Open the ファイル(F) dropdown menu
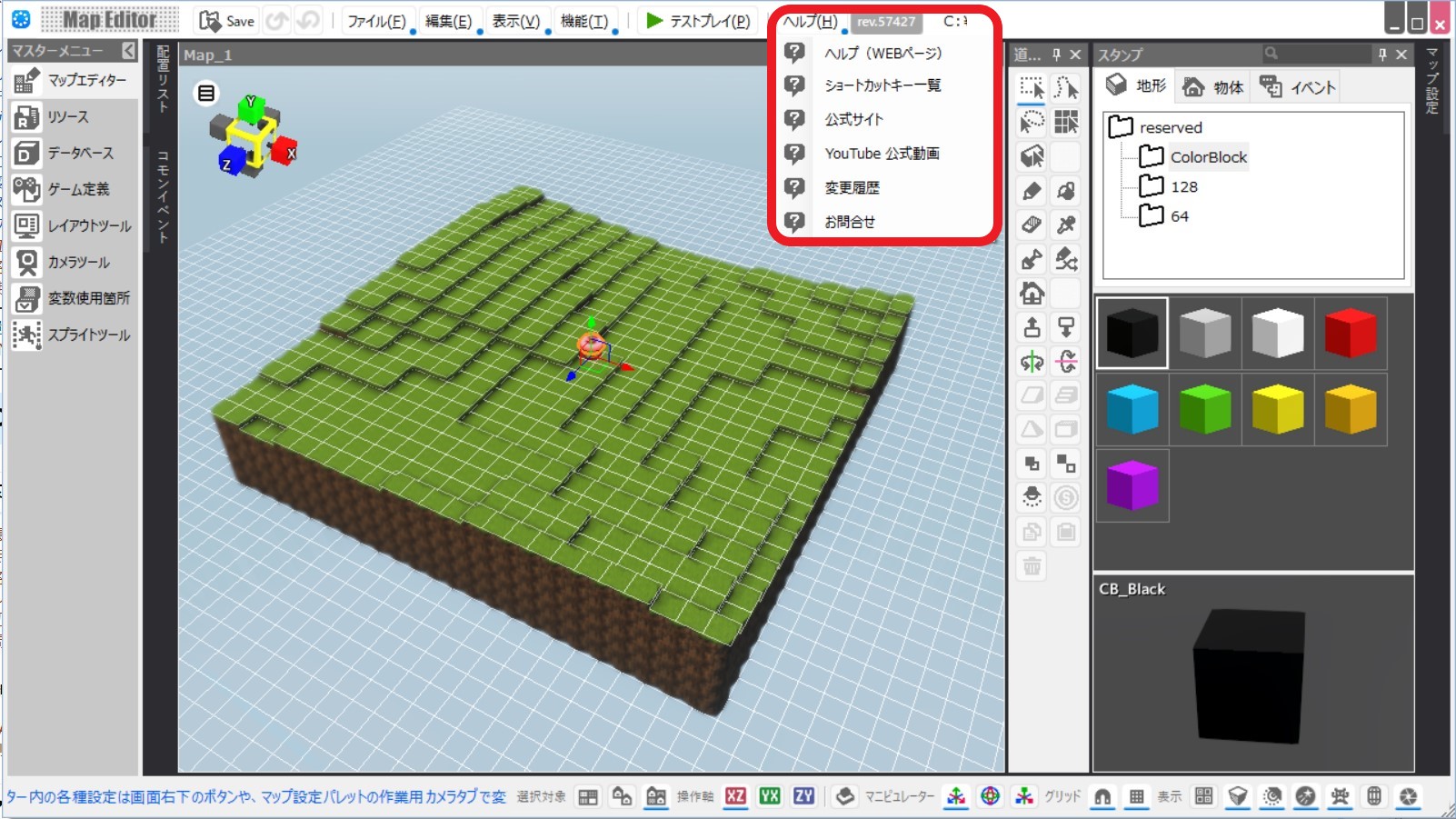Viewport: 1456px width, 819px height. 376,21
